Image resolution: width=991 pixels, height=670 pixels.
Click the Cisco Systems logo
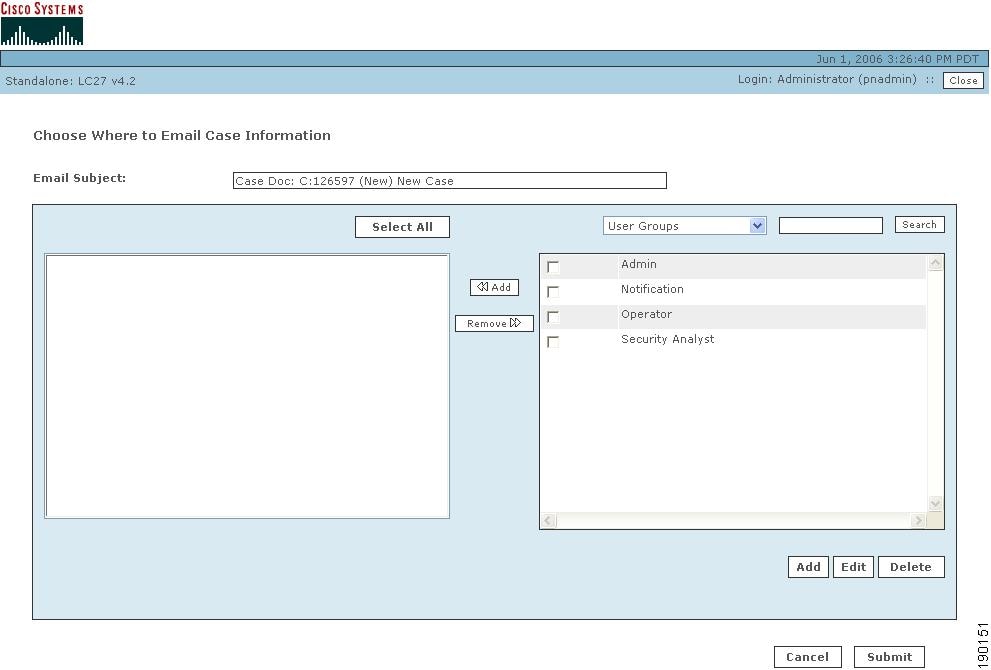(x=42, y=22)
